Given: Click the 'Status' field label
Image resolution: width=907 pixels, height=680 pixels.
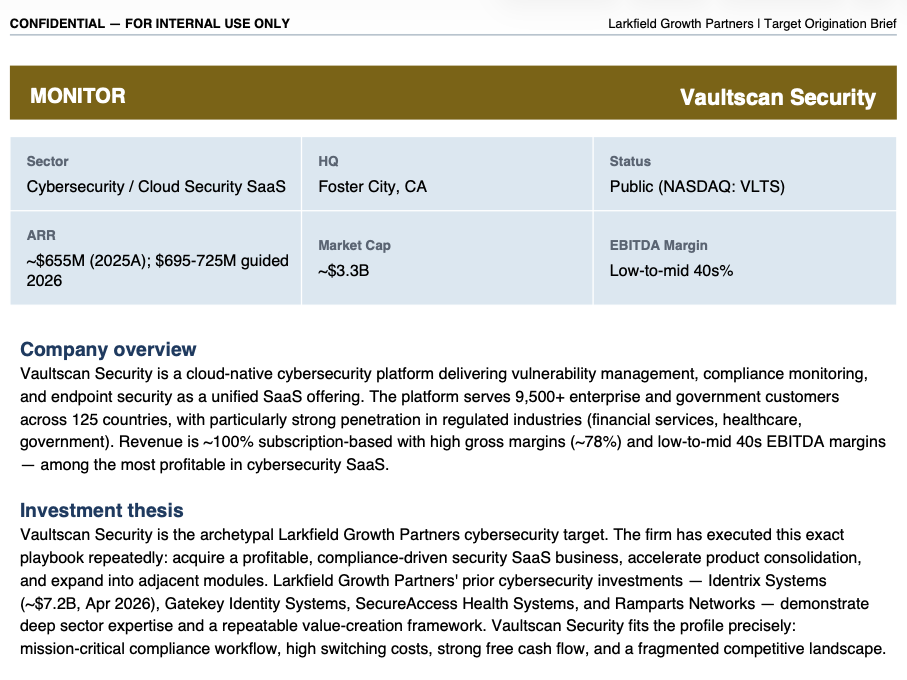Looking at the screenshot, I should coord(630,161).
